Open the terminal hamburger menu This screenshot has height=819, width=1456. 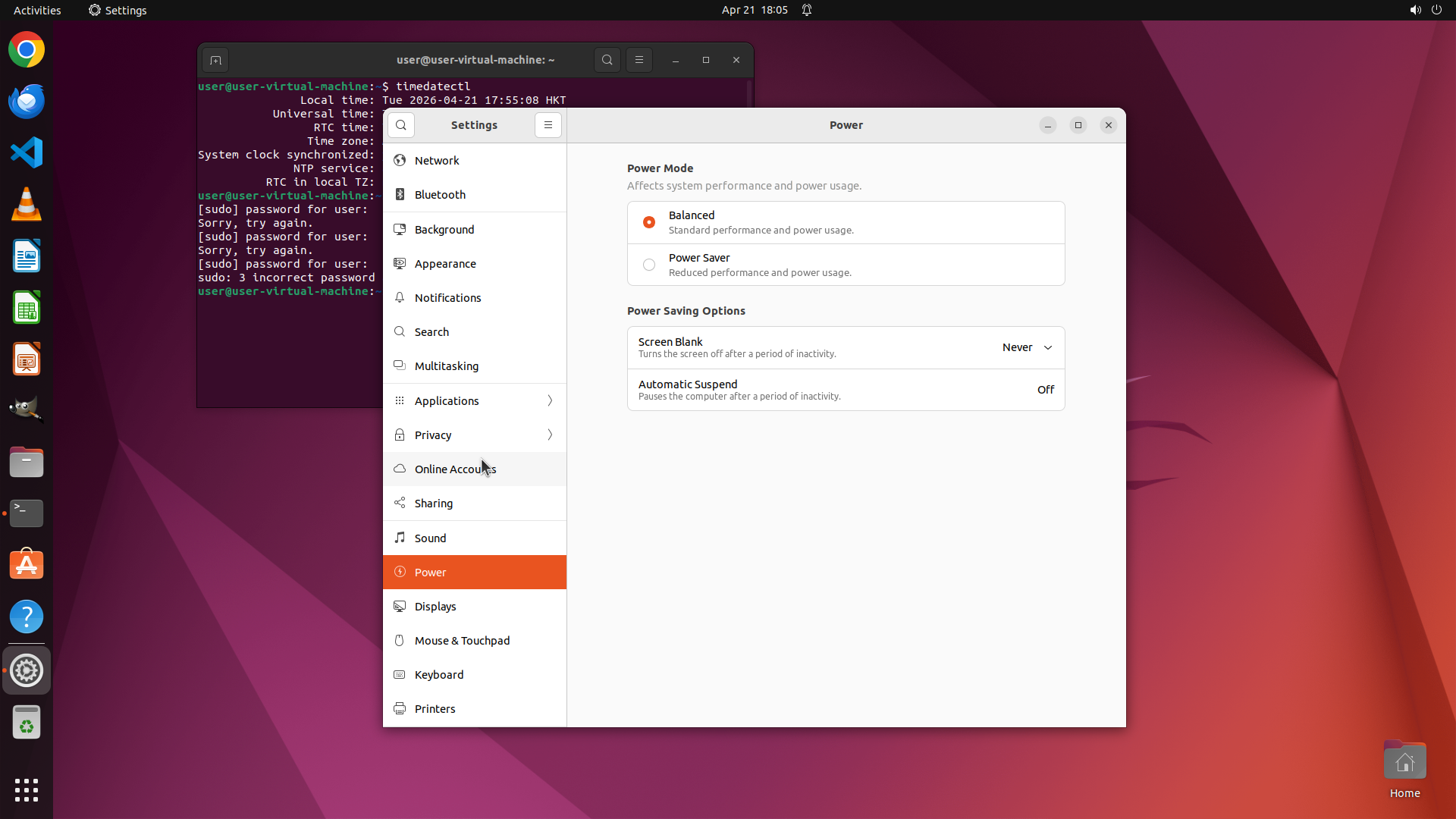tap(639, 60)
